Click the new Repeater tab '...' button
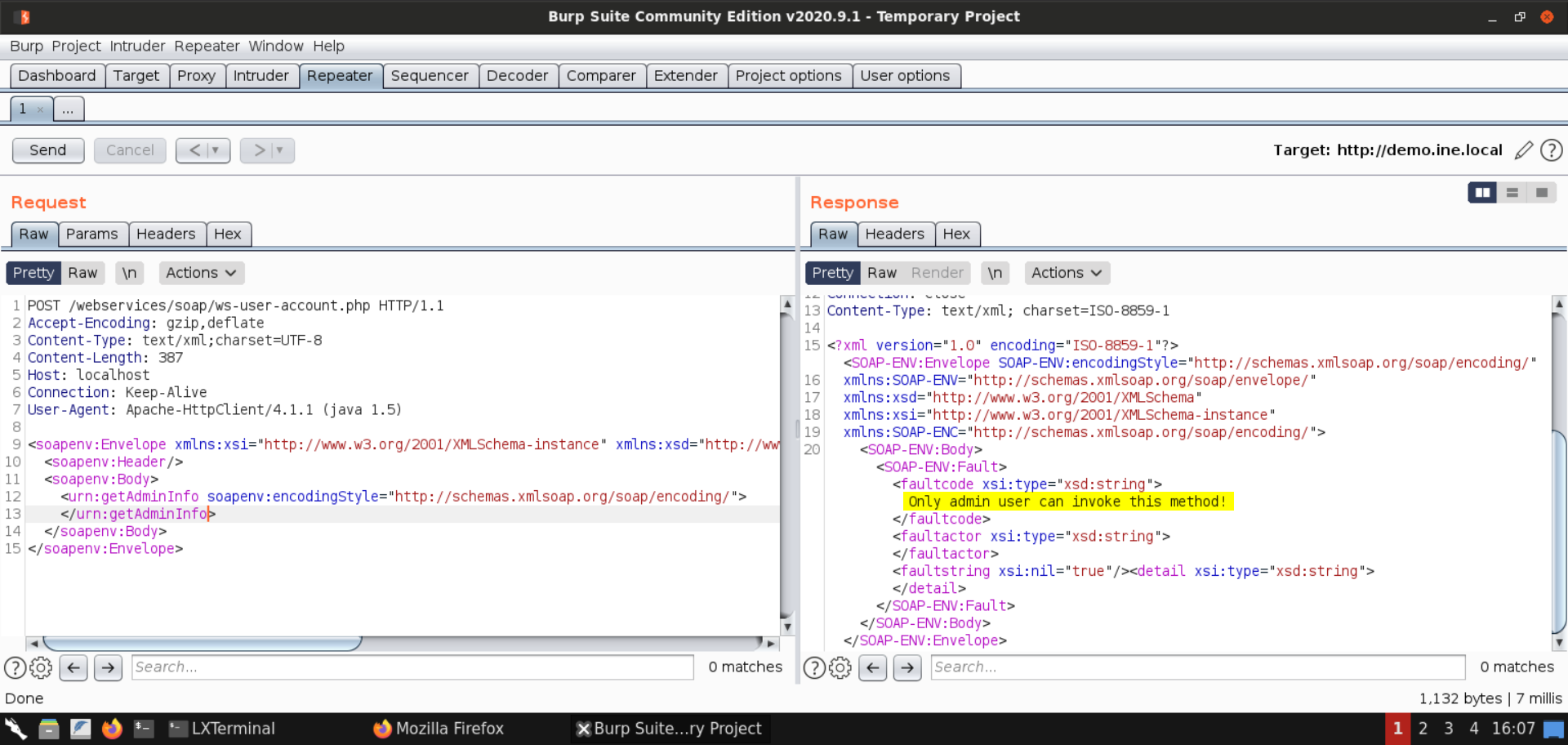 click(x=68, y=109)
